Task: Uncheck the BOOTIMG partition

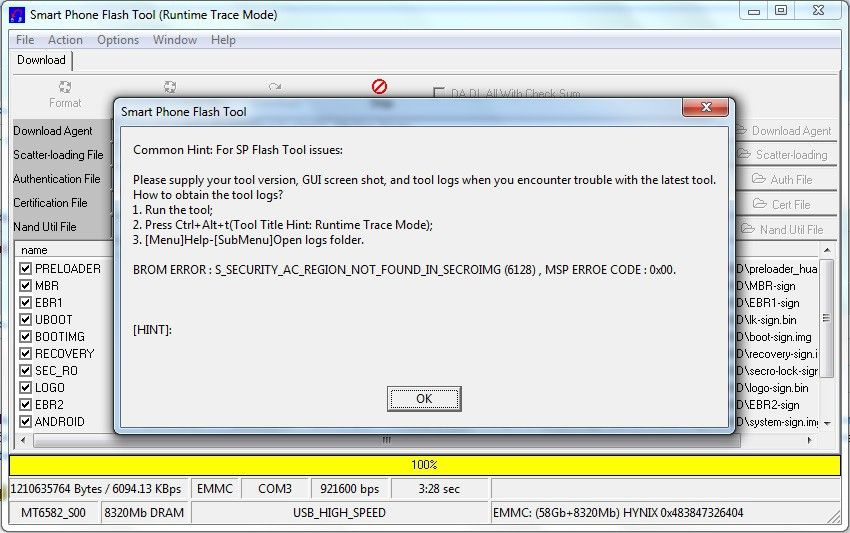Action: tap(25, 337)
